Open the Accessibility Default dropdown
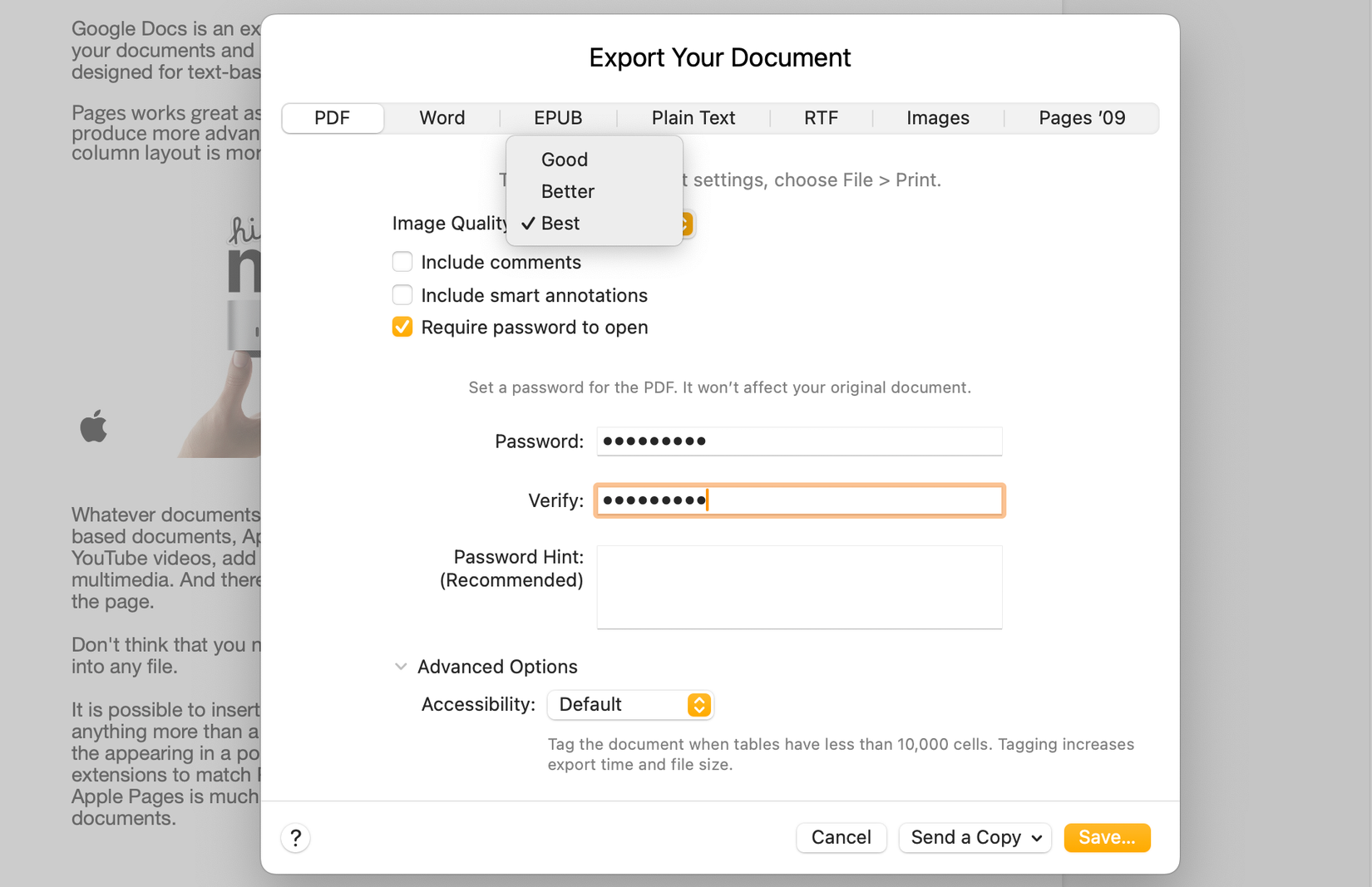Image resolution: width=1372 pixels, height=887 pixels. coord(630,705)
